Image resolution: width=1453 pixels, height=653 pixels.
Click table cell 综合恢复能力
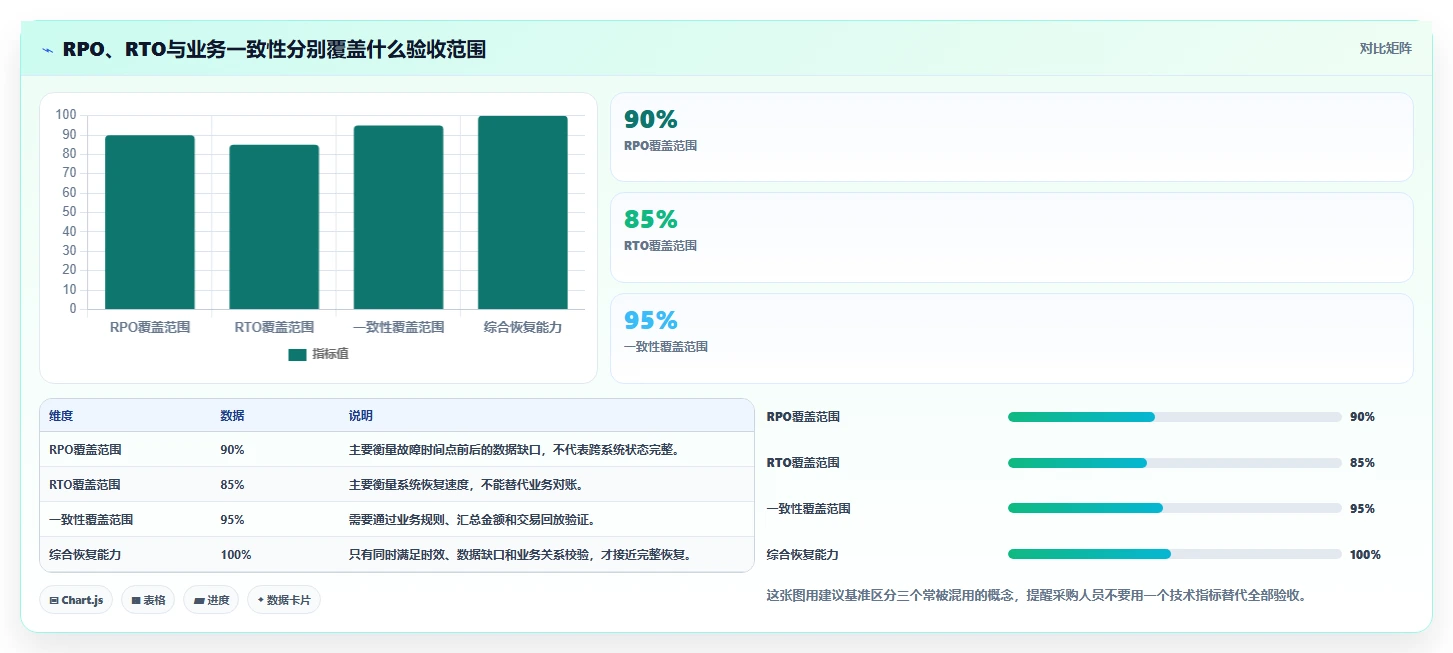click(85, 554)
